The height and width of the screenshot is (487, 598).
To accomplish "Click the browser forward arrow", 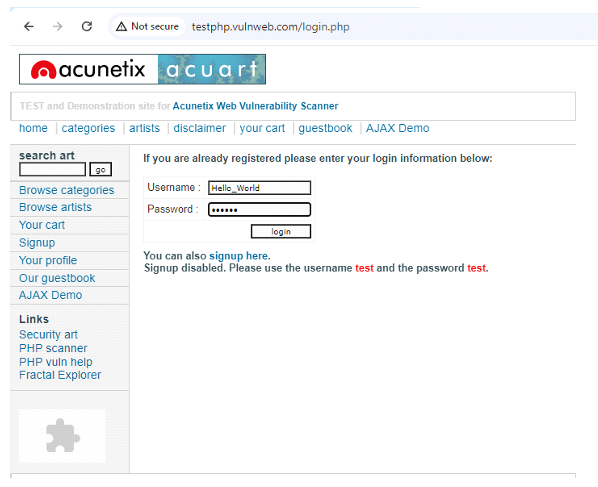I will pos(58,26).
